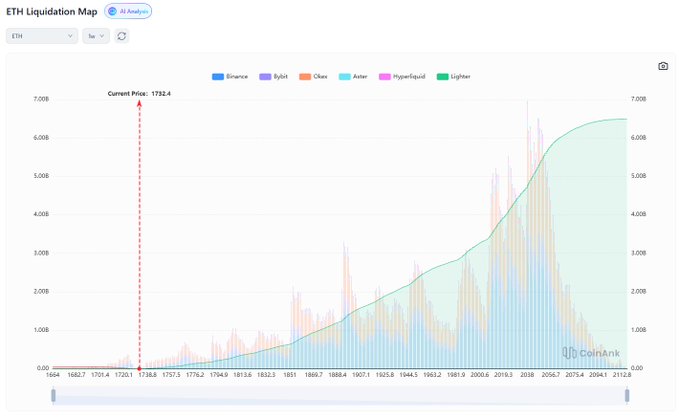Viewport: 679px width, 419px height.
Task: Click the 1907.1 x-axis label
Action: coord(361,375)
